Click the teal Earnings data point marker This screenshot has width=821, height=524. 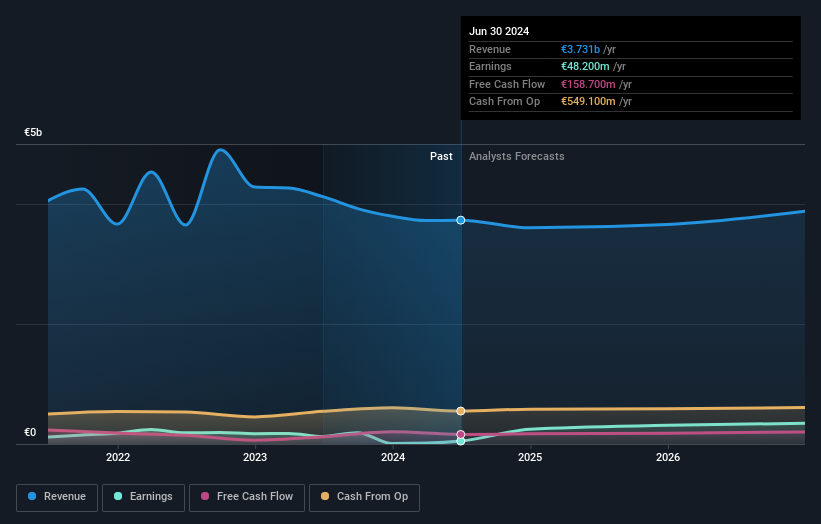(461, 441)
